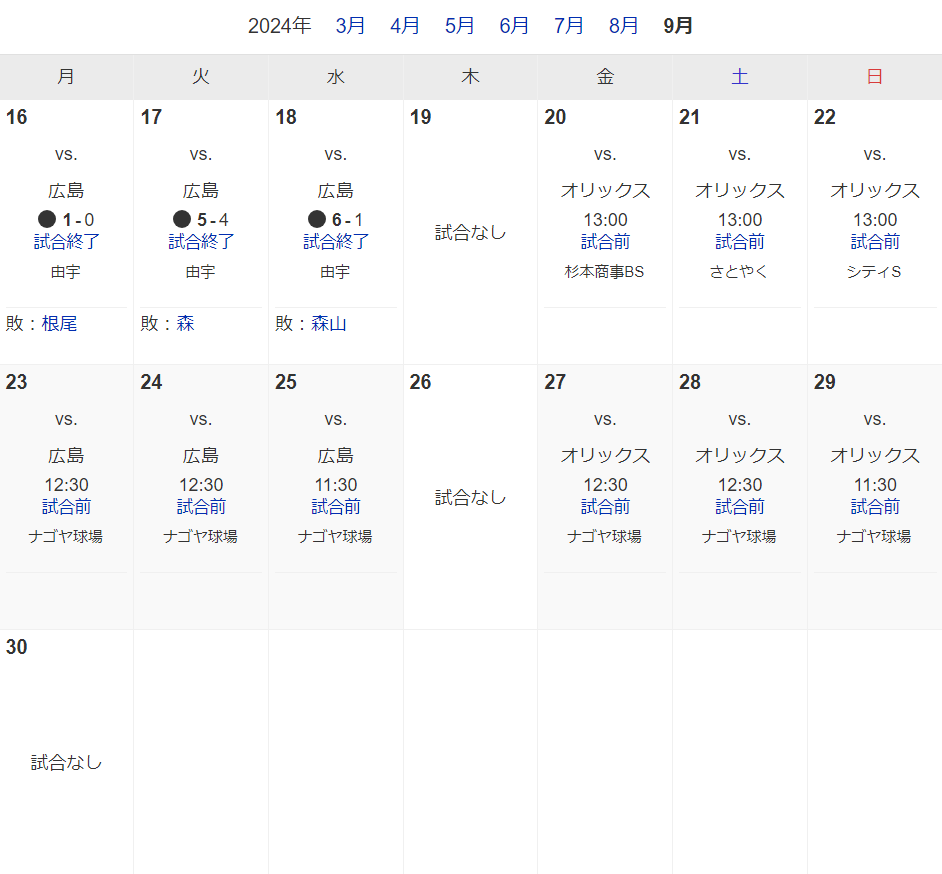Click venue ナゴヤ球場 on September 29
942x874 pixels.
875,536
